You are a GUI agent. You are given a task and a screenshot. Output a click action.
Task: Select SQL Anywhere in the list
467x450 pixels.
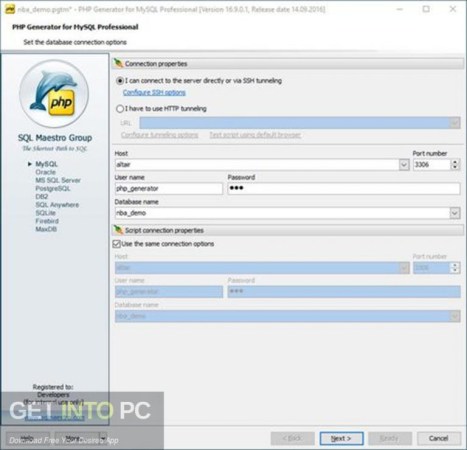(57, 205)
